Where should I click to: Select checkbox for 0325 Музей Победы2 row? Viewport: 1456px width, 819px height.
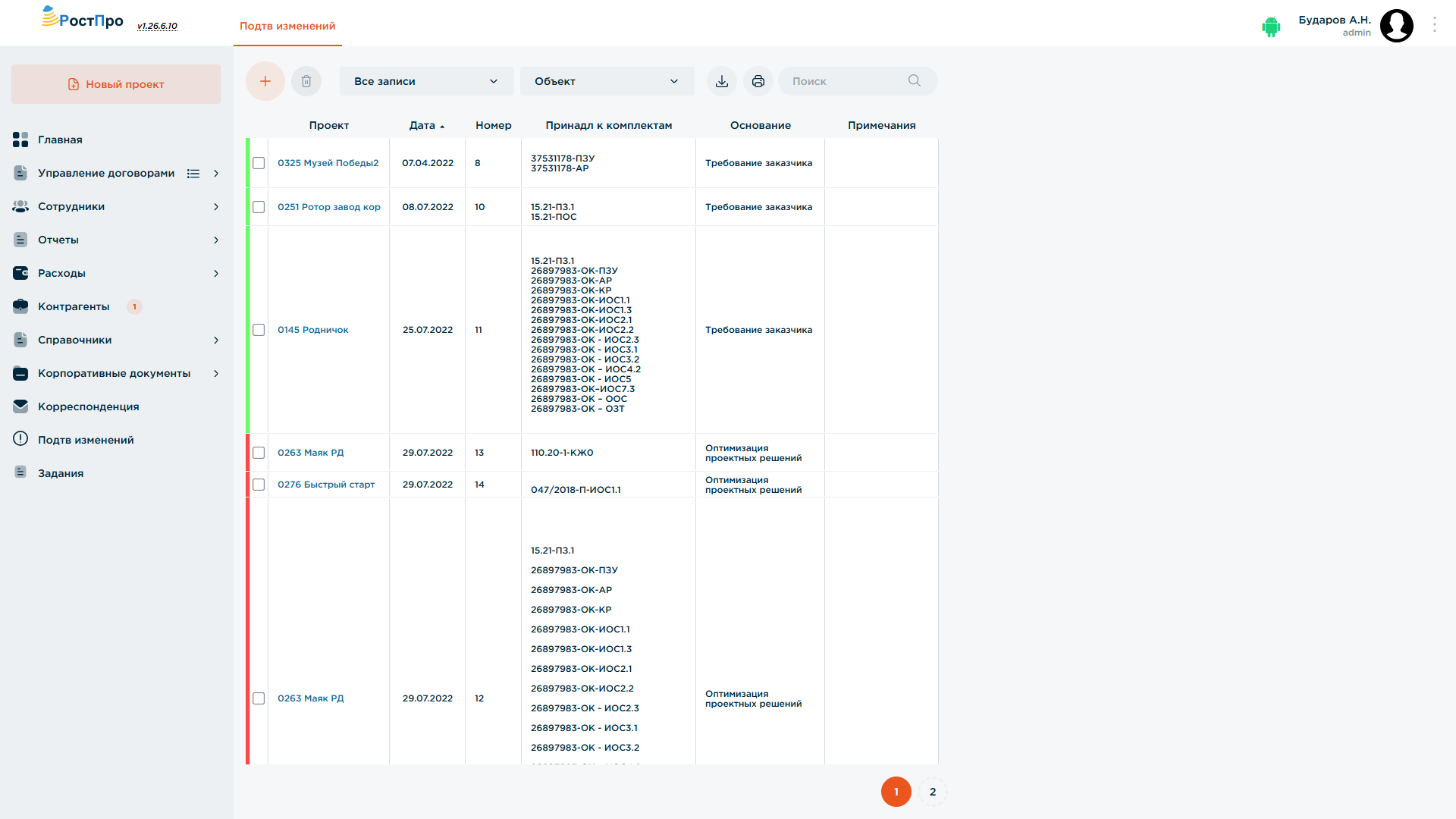259,163
